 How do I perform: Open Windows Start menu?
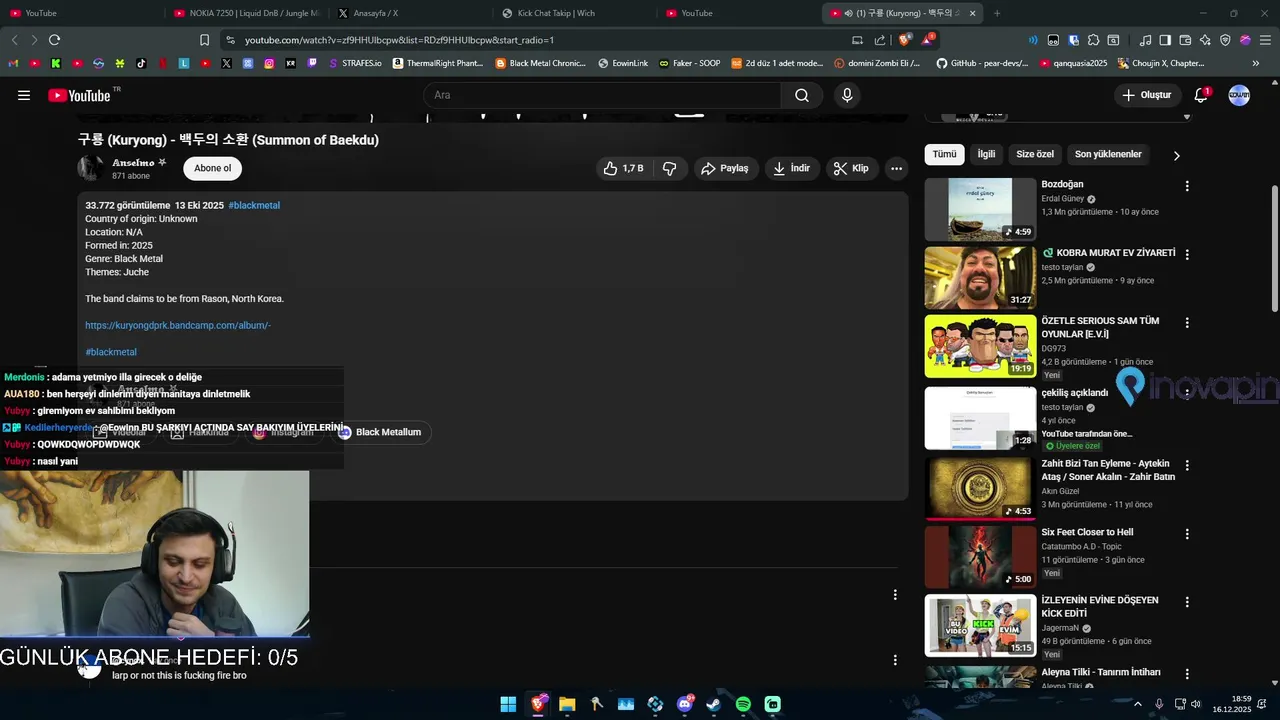point(508,704)
